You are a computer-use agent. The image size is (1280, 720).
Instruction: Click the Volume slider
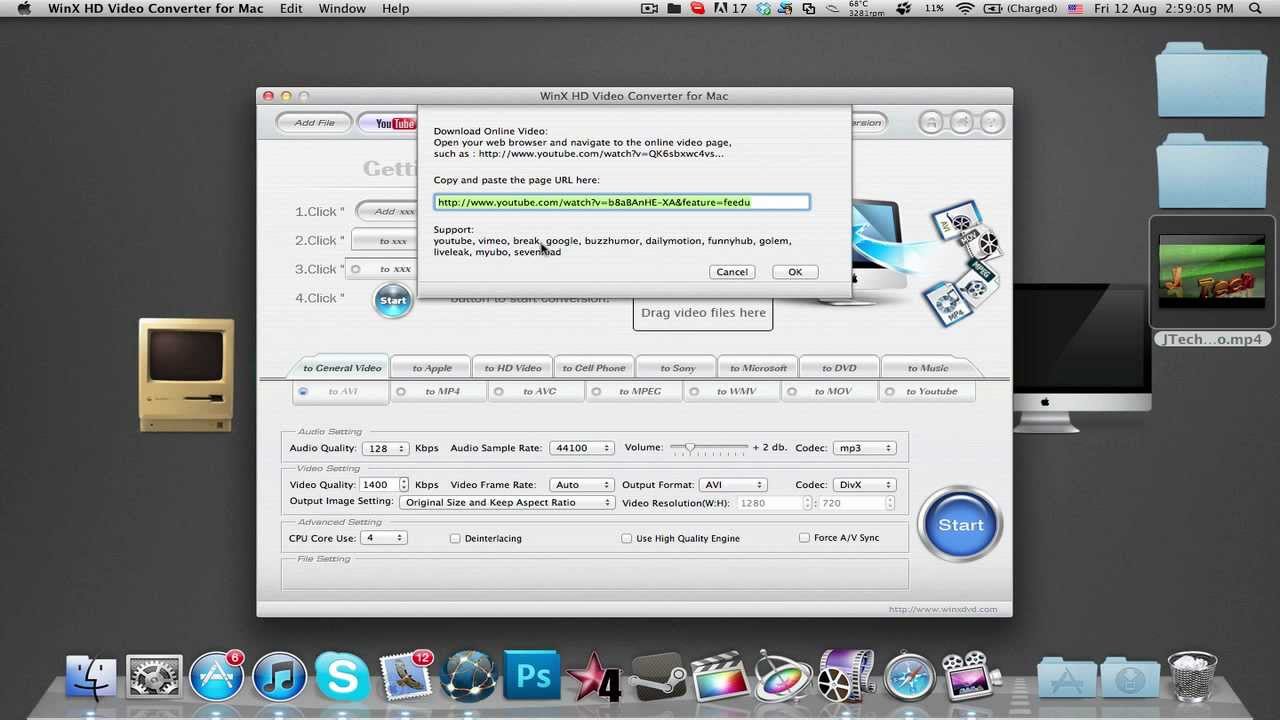709,447
